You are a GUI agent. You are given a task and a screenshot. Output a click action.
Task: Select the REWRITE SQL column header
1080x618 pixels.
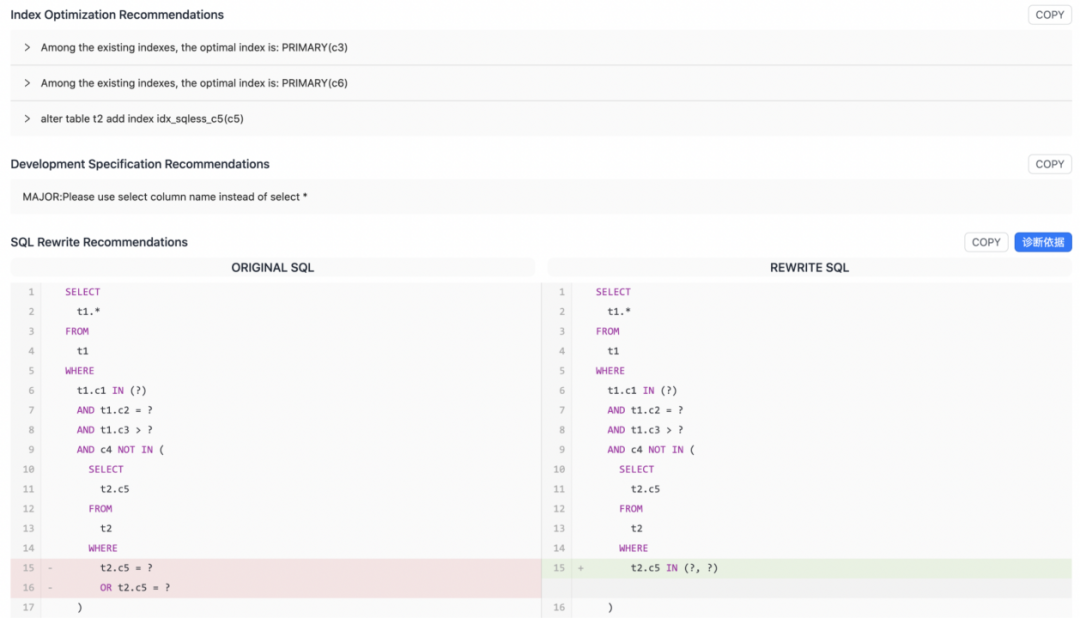click(809, 268)
